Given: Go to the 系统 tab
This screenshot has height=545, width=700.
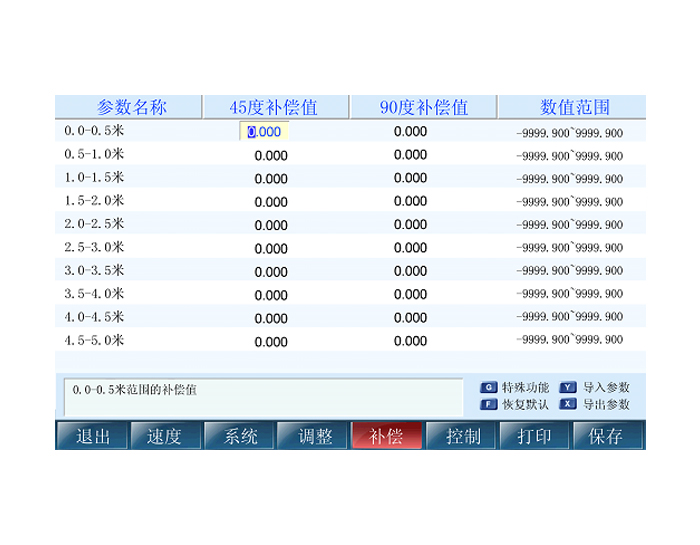Looking at the screenshot, I should coord(239,436).
